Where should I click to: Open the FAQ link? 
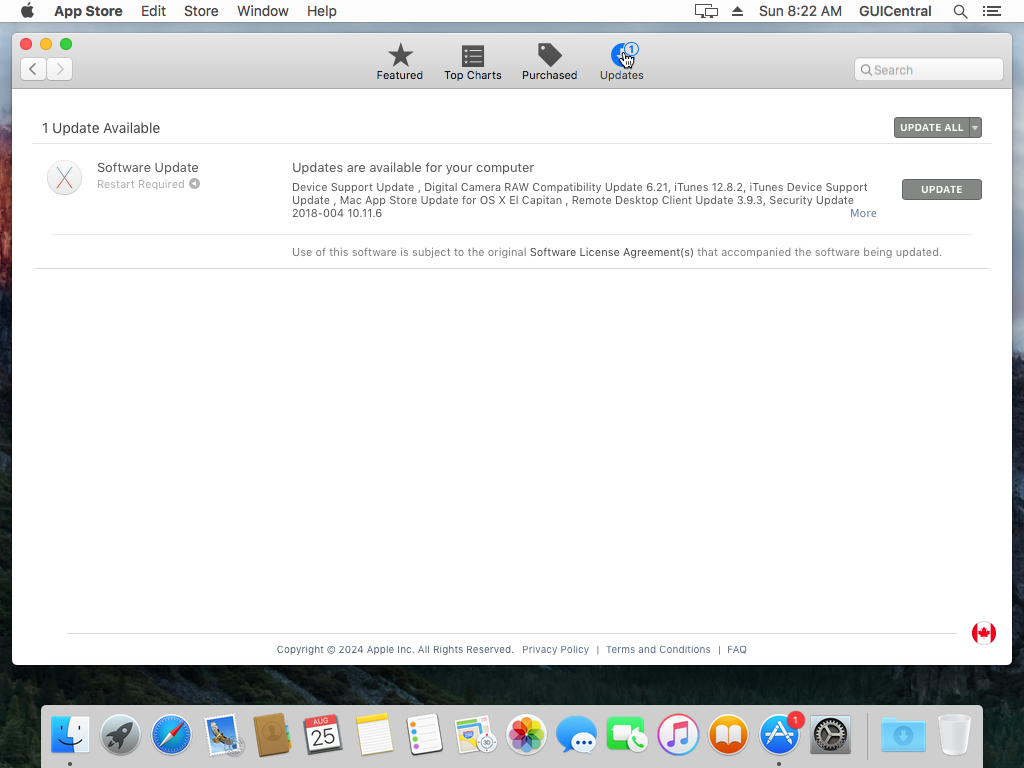click(737, 649)
